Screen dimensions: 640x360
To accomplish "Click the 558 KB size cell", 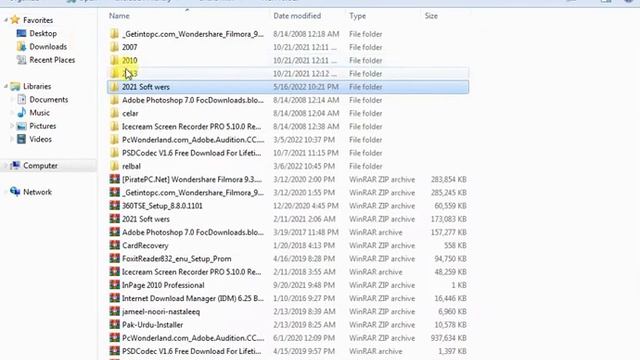I will [x=455, y=245].
